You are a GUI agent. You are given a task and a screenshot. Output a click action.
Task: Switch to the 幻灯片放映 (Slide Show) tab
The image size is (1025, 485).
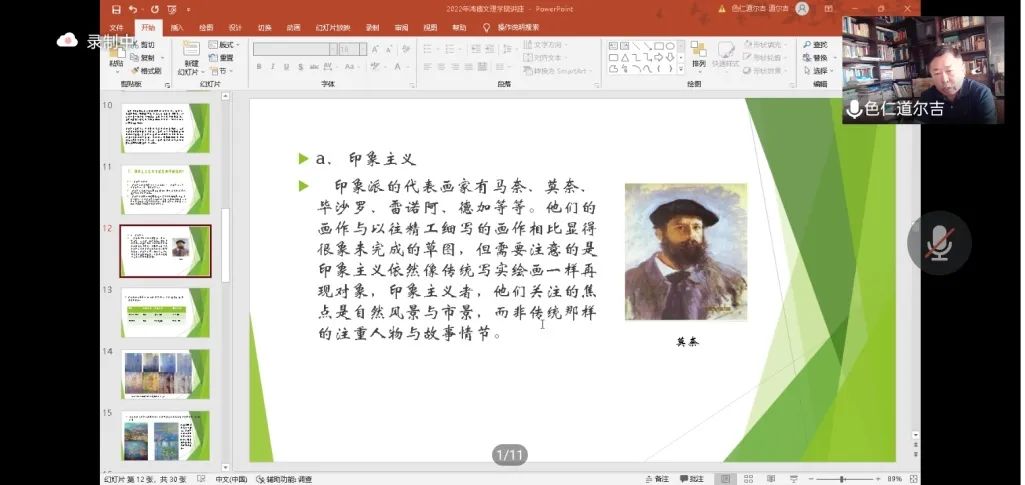click(x=333, y=27)
